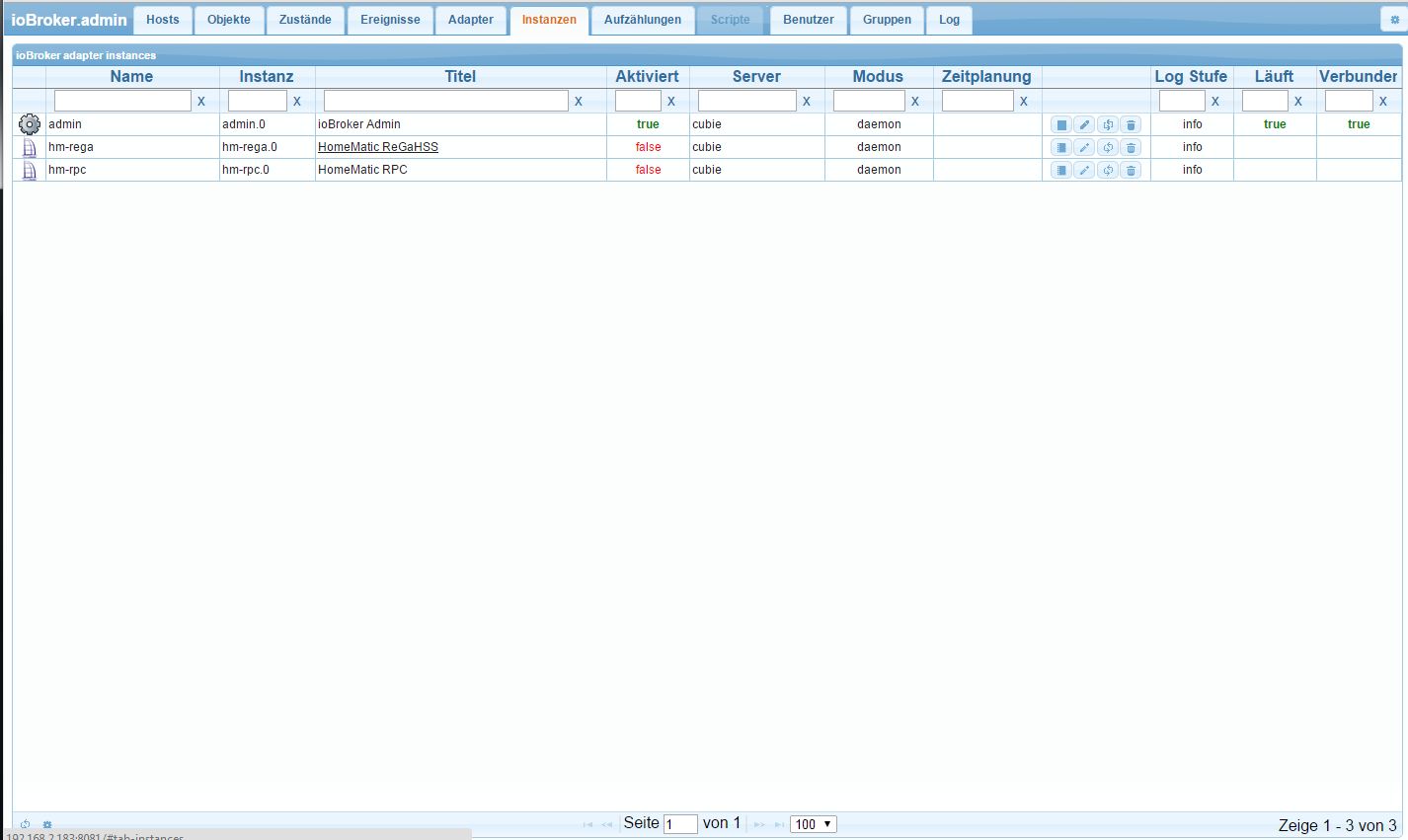This screenshot has width=1408, height=840.
Task: Open the HomeMatic ReGaHSS title link
Action: click(378, 147)
